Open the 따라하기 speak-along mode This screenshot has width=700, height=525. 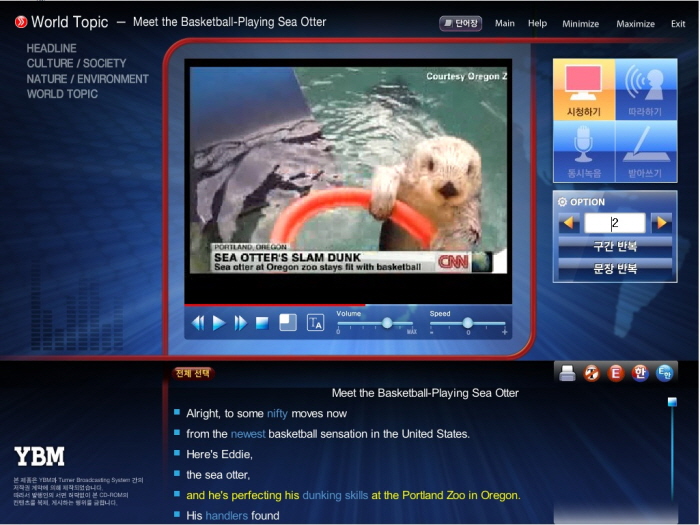645,89
